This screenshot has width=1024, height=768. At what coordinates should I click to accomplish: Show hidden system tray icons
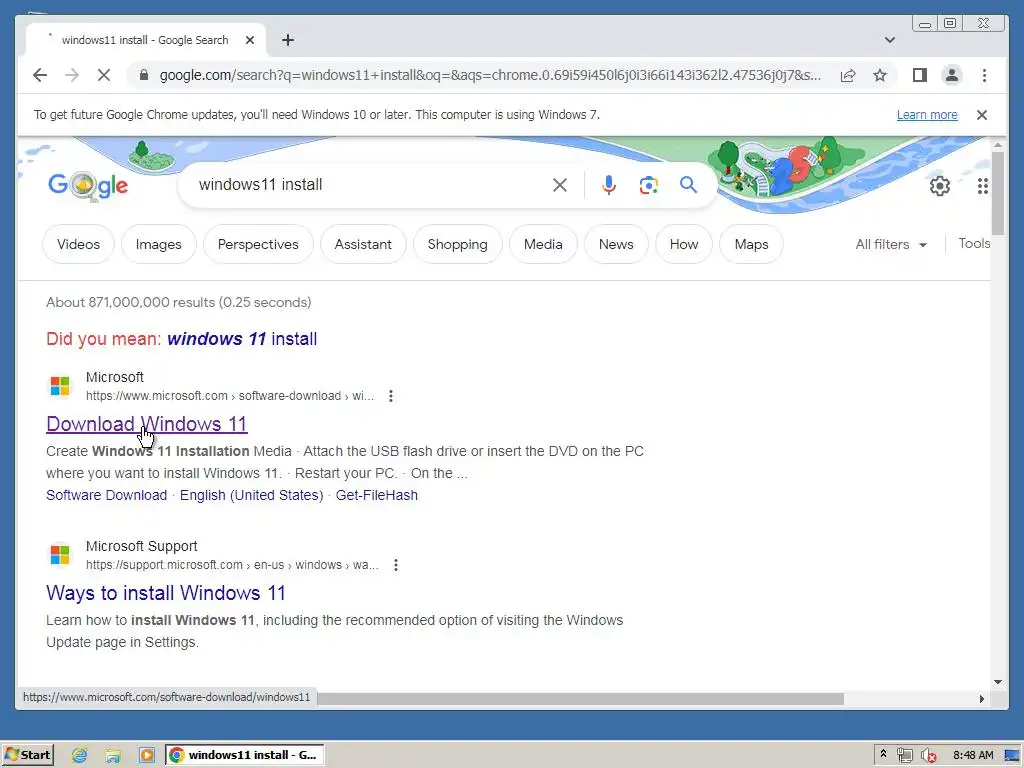pyautogui.click(x=883, y=754)
